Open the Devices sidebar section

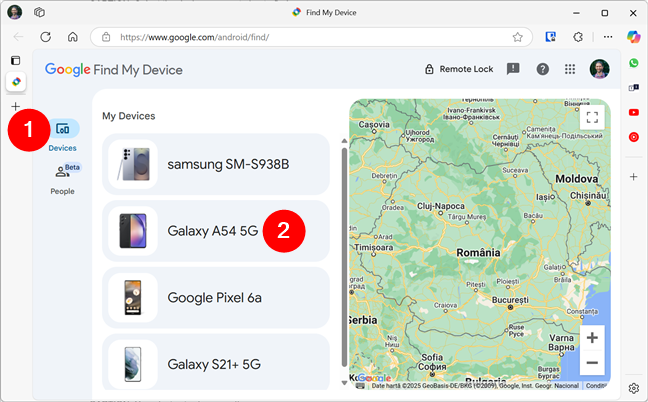pyautogui.click(x=62, y=136)
